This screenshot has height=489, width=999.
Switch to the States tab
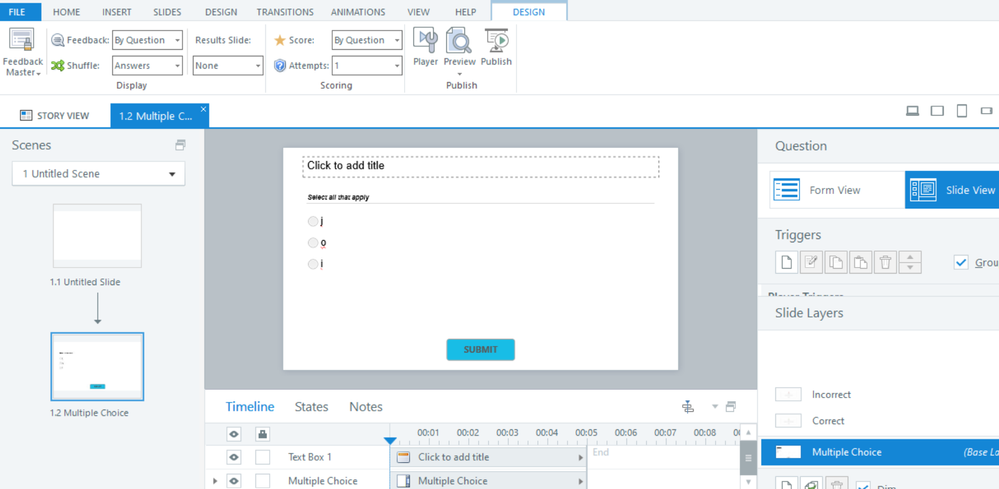[x=312, y=407]
